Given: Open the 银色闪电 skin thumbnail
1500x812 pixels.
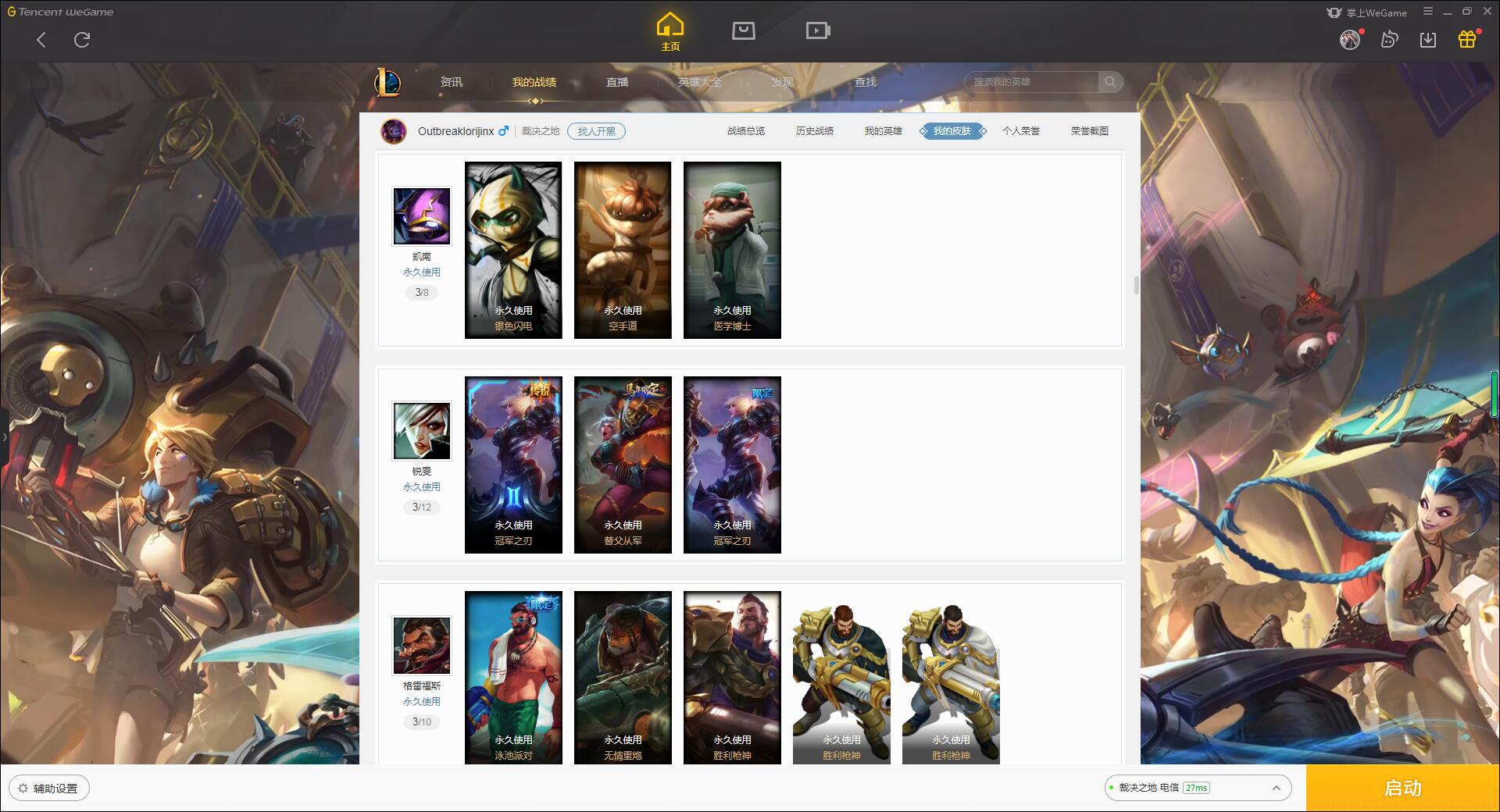Looking at the screenshot, I should click(513, 250).
